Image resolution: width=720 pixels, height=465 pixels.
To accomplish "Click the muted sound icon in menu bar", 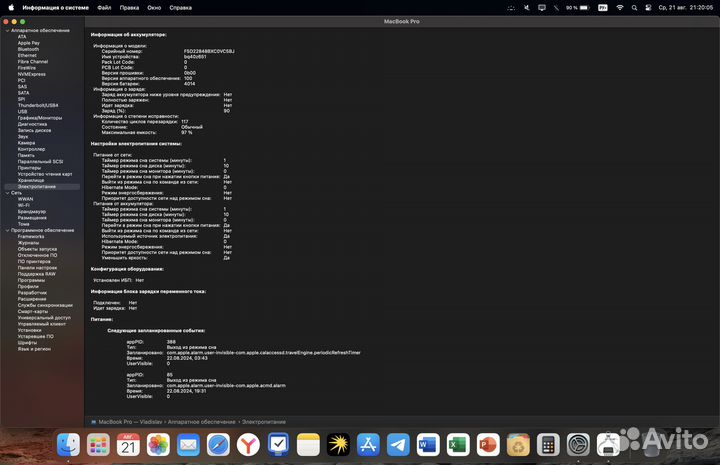I will point(527,7).
